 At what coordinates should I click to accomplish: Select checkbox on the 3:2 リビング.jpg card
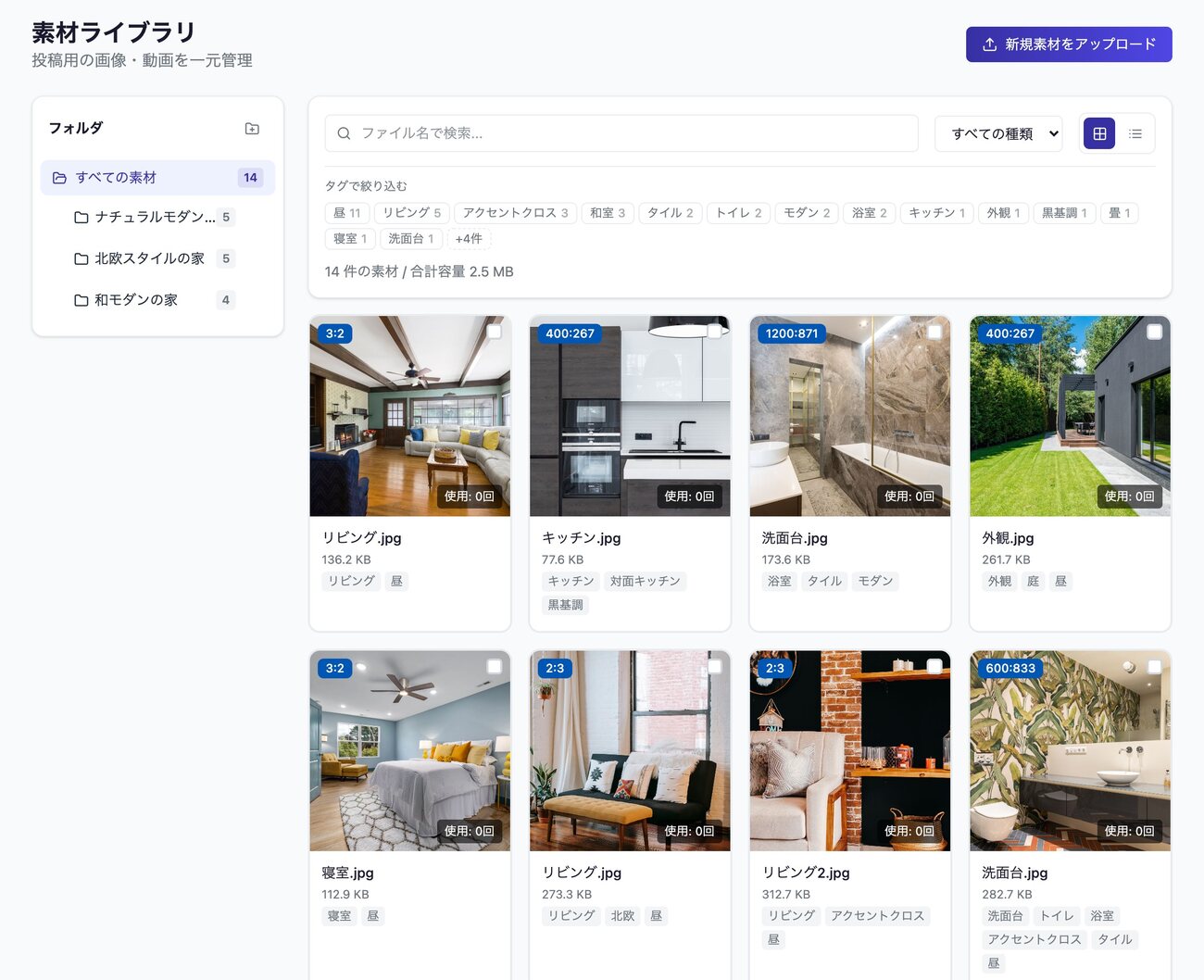pos(495,332)
